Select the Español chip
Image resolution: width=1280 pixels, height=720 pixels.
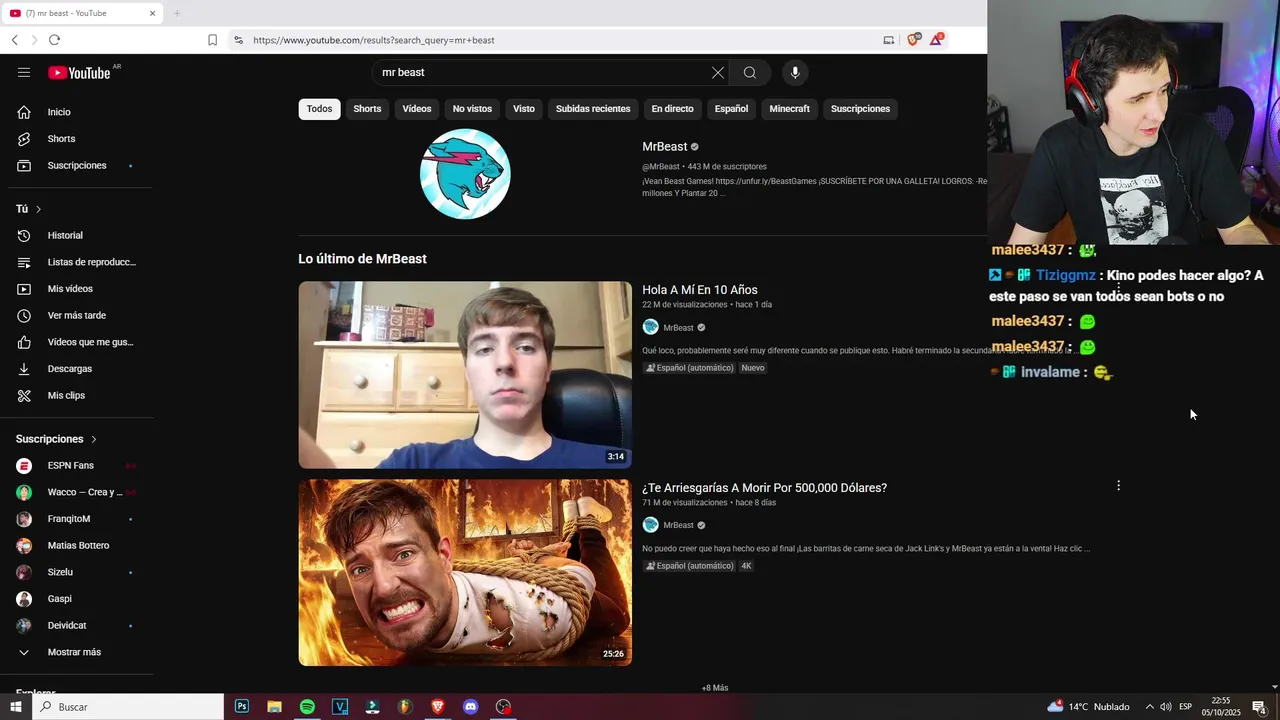point(731,109)
